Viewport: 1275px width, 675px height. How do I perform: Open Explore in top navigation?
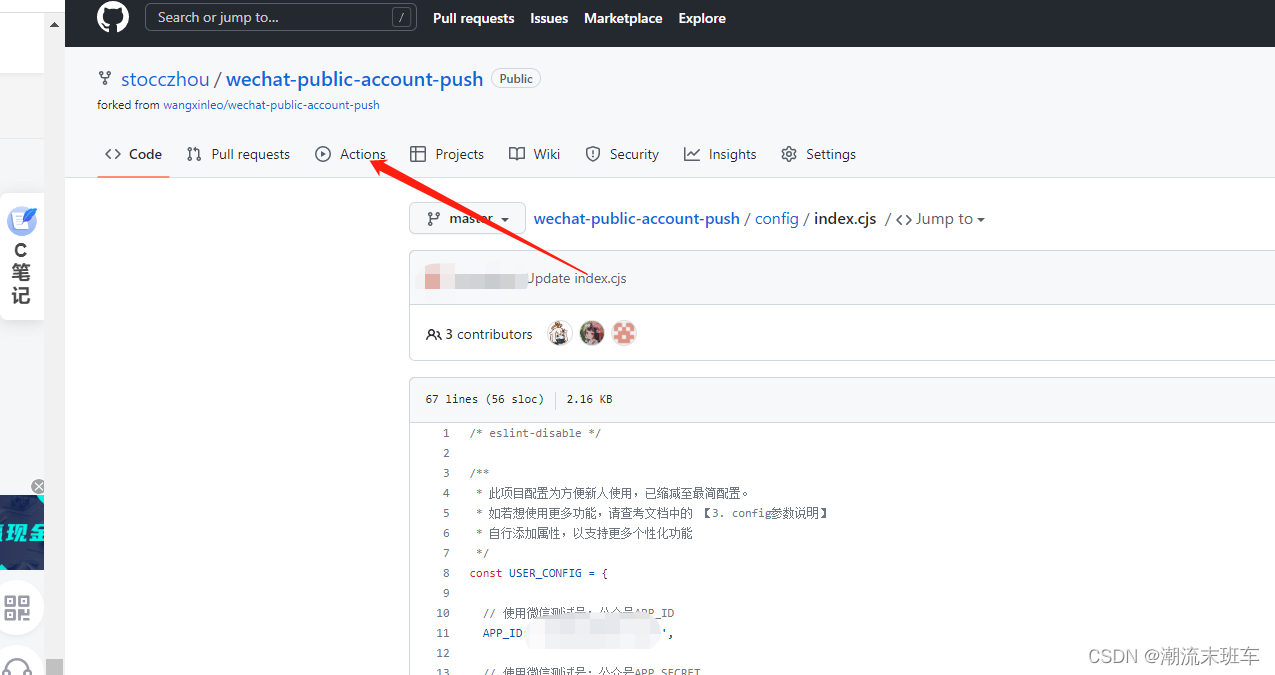(702, 18)
